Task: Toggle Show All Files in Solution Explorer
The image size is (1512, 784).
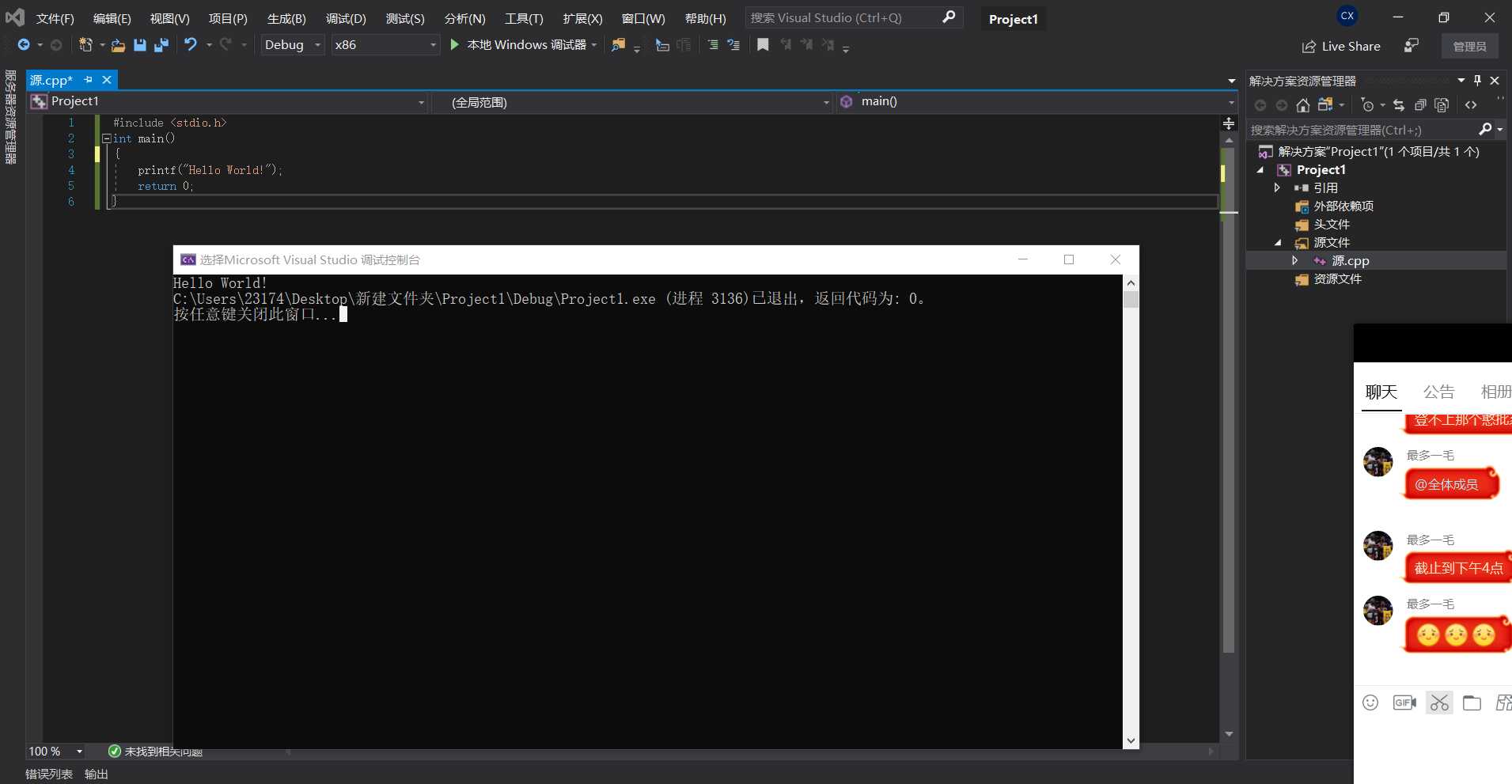Action: tap(1442, 105)
